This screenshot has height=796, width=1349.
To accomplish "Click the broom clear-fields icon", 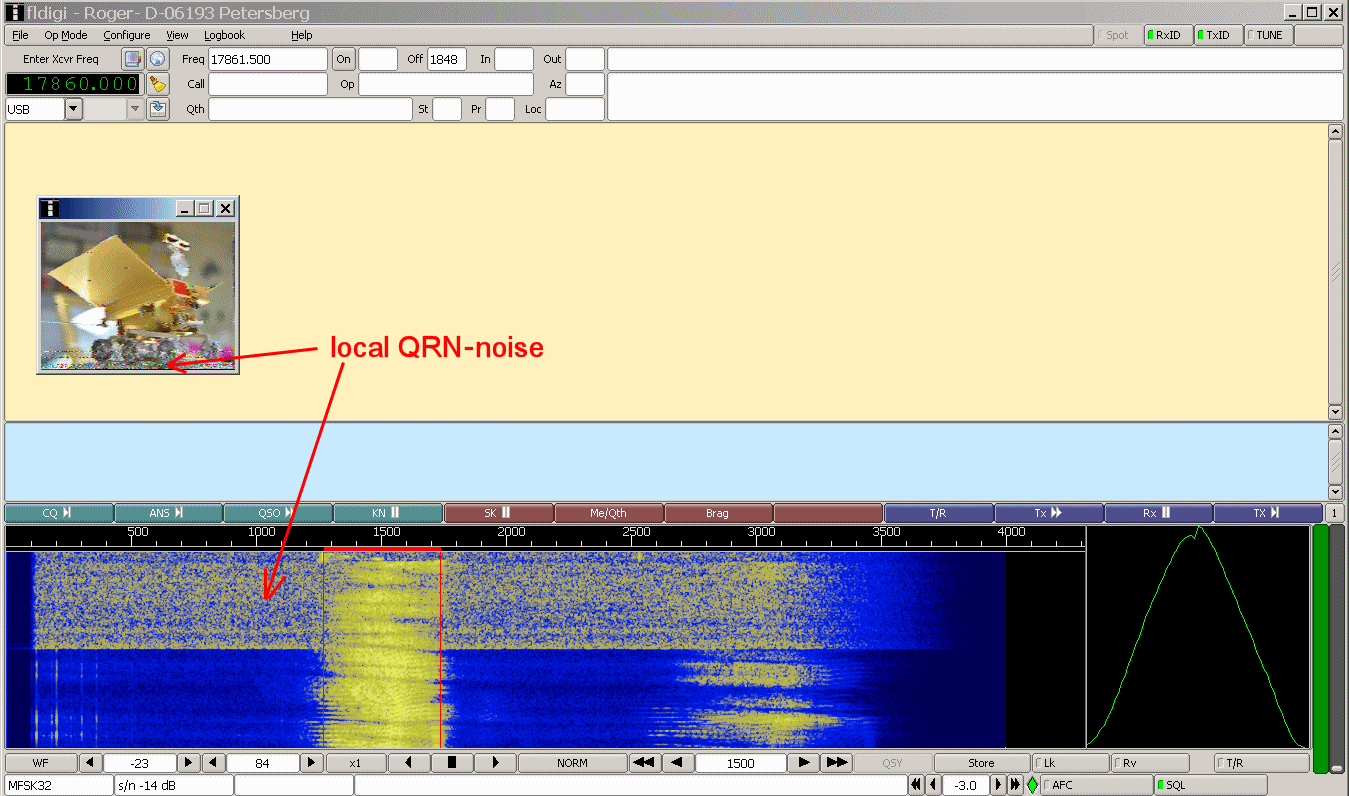I will (x=157, y=84).
